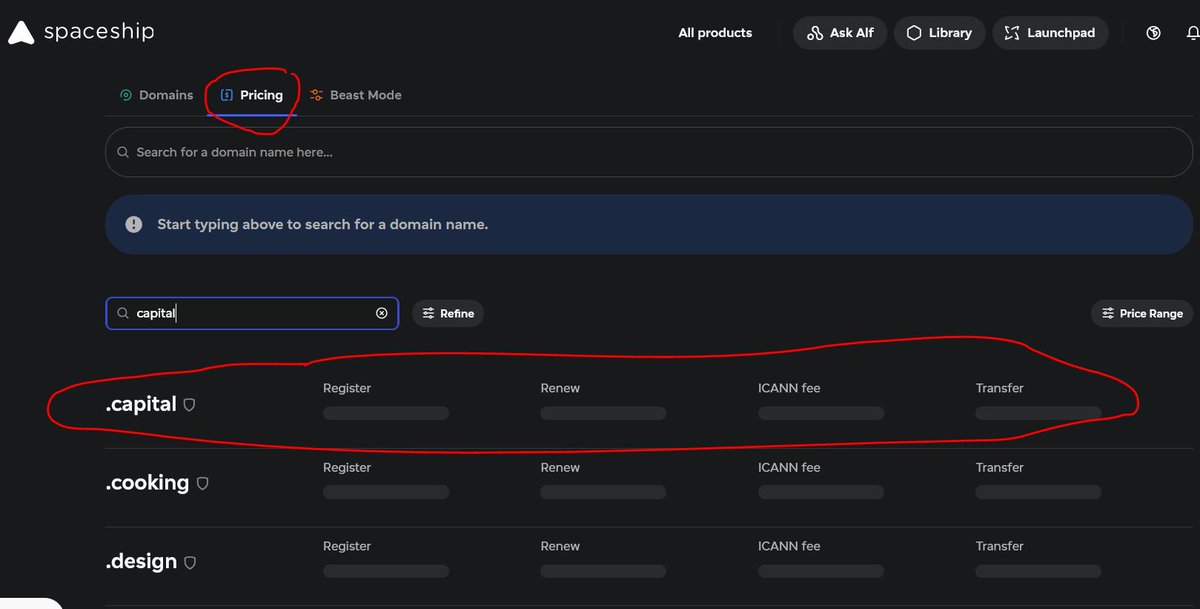Screen dimensions: 1200x609
Task: Click the Spaceship logo
Action: tap(81, 32)
